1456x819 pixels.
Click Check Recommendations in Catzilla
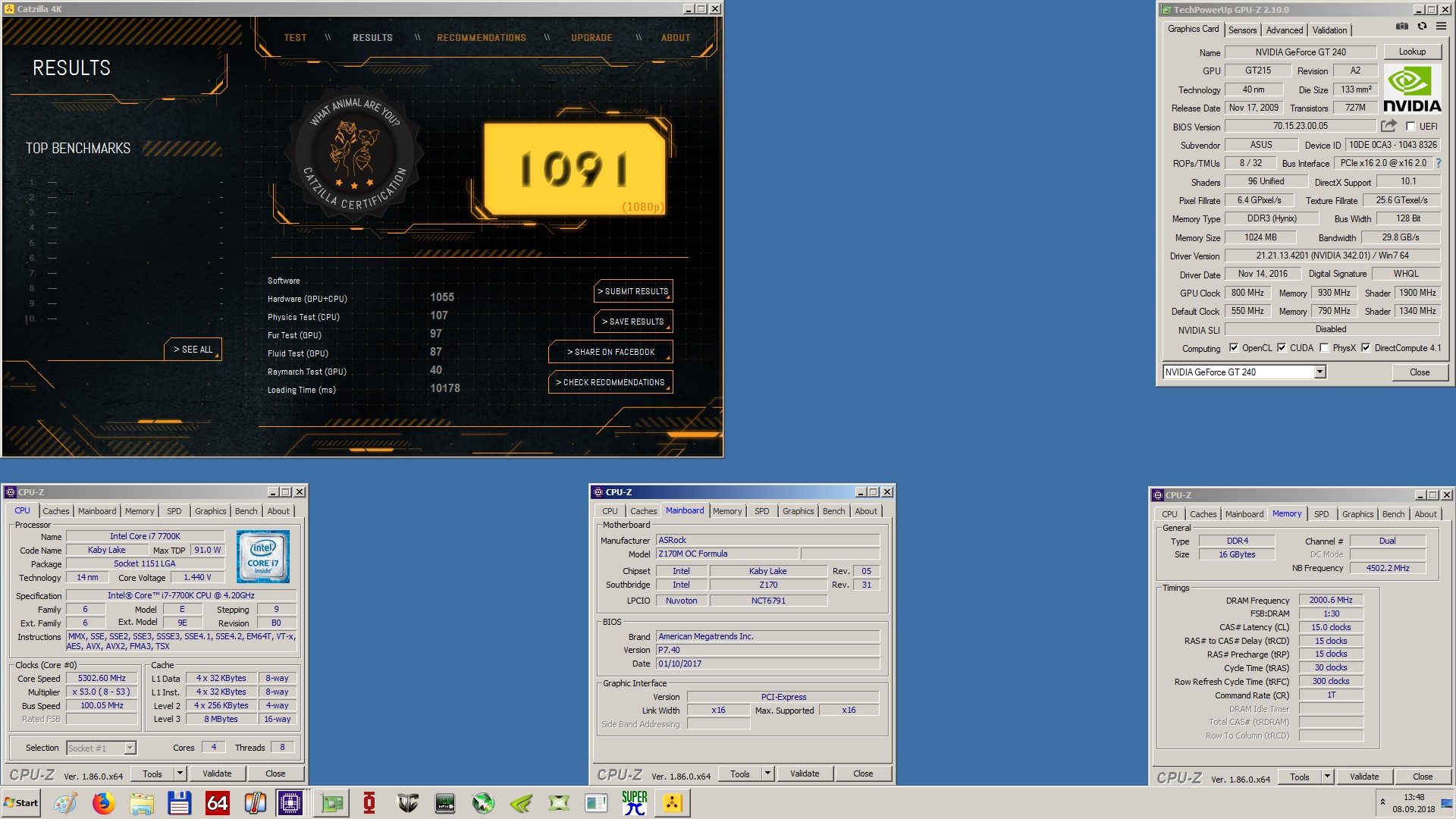tap(610, 382)
